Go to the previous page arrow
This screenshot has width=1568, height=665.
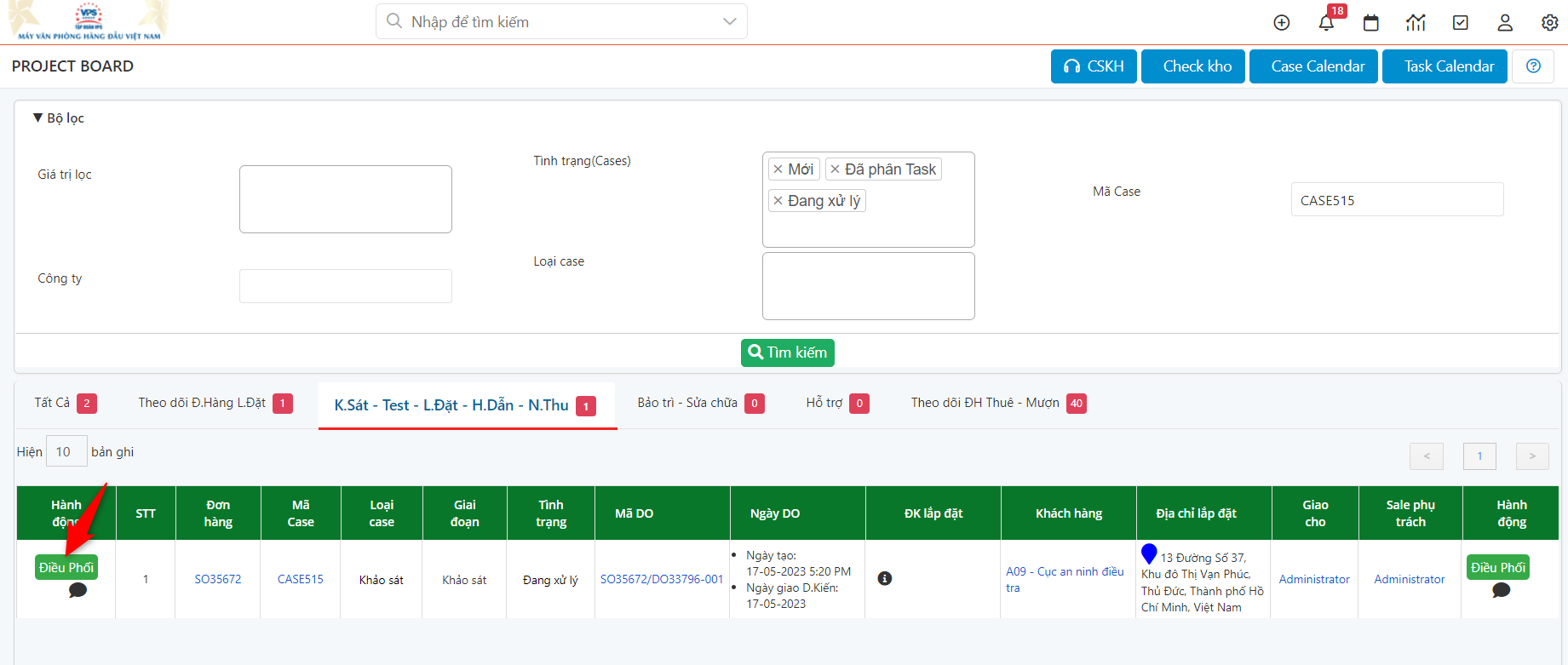tap(1427, 456)
